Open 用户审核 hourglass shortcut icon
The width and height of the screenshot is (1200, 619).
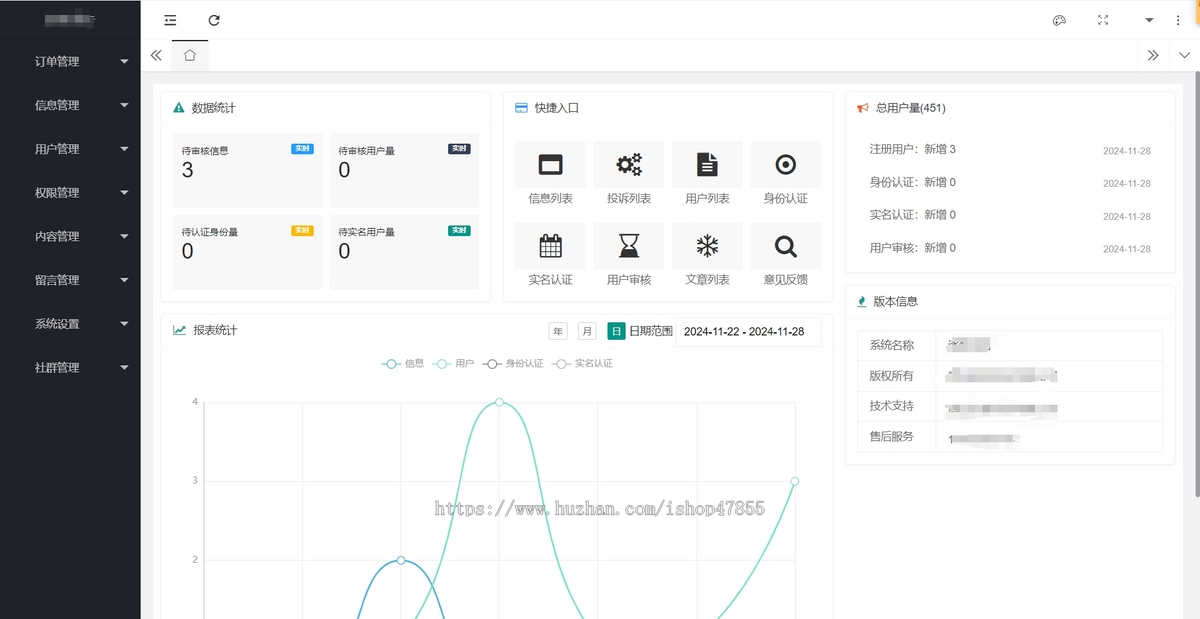[x=629, y=246]
